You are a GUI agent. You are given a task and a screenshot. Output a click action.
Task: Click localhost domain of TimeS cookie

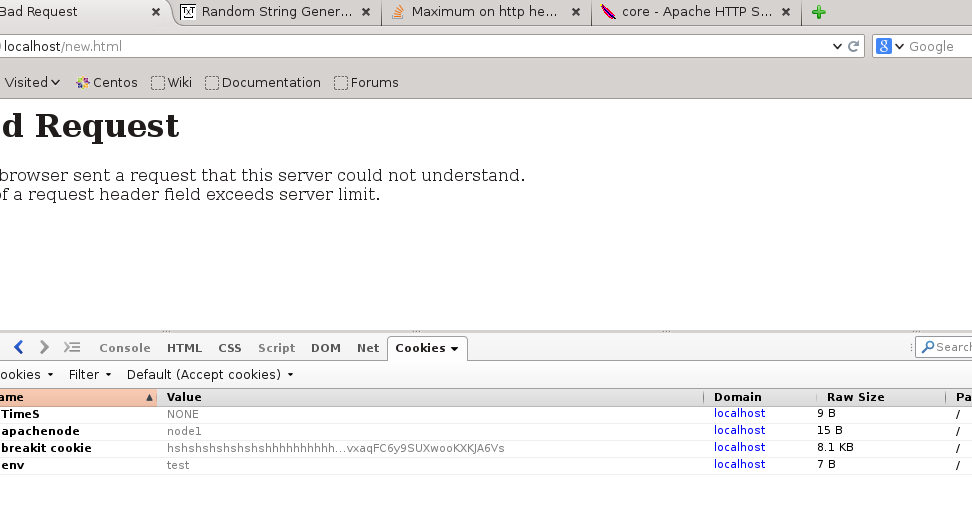(x=740, y=413)
